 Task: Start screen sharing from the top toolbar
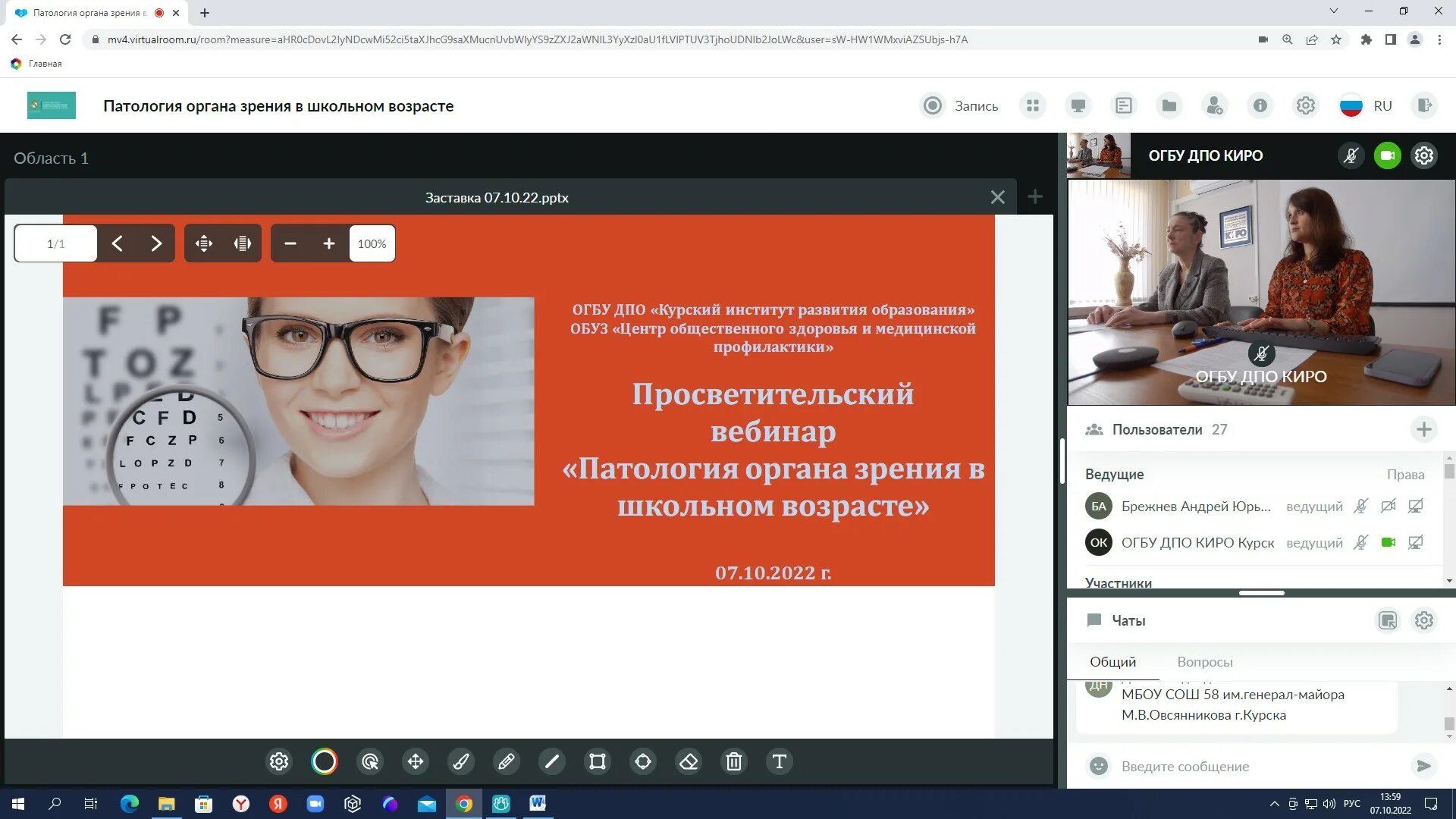coord(1078,105)
